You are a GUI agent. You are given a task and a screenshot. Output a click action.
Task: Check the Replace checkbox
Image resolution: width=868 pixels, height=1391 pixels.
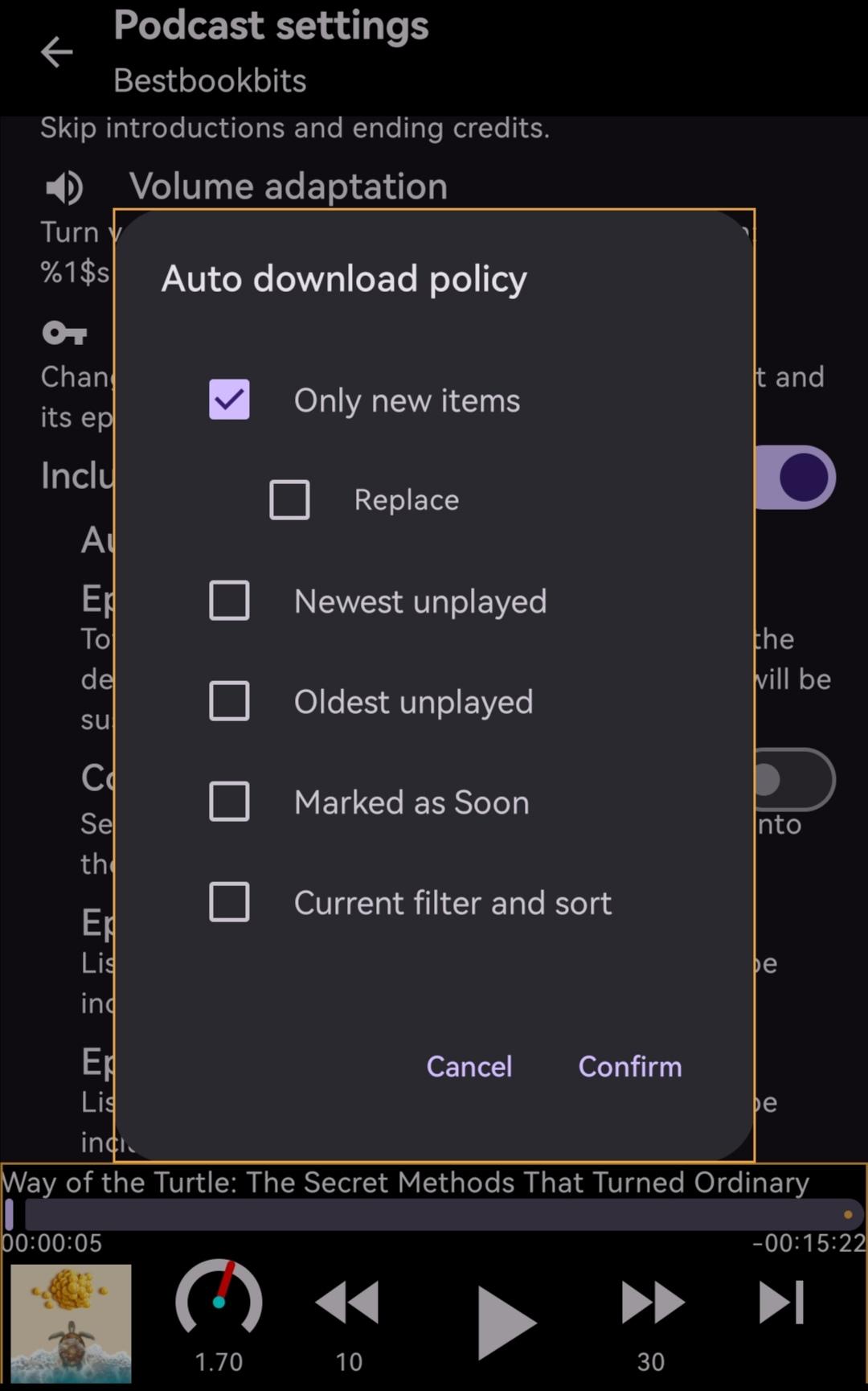[x=289, y=500]
